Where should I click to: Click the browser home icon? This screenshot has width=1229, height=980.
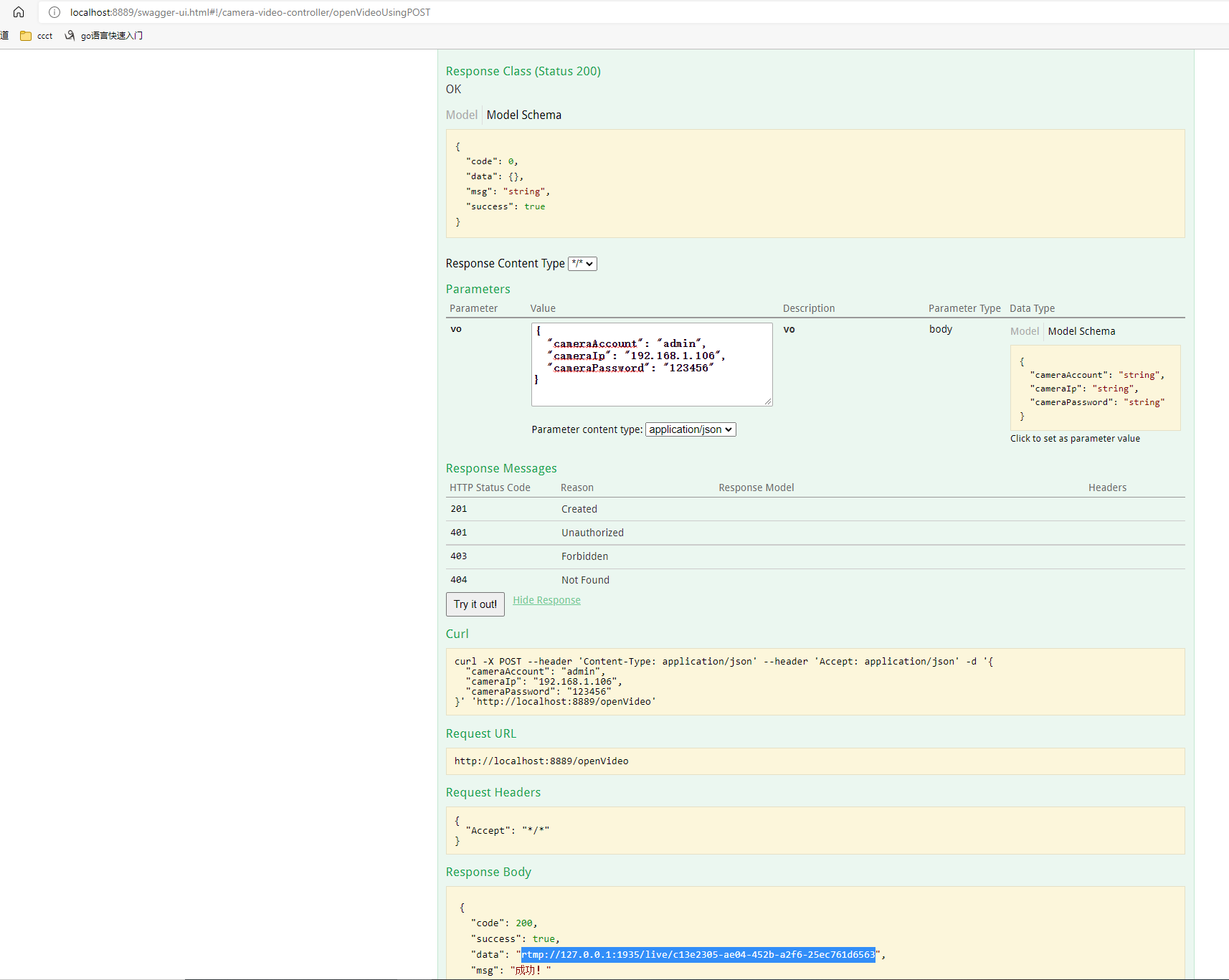pos(19,12)
